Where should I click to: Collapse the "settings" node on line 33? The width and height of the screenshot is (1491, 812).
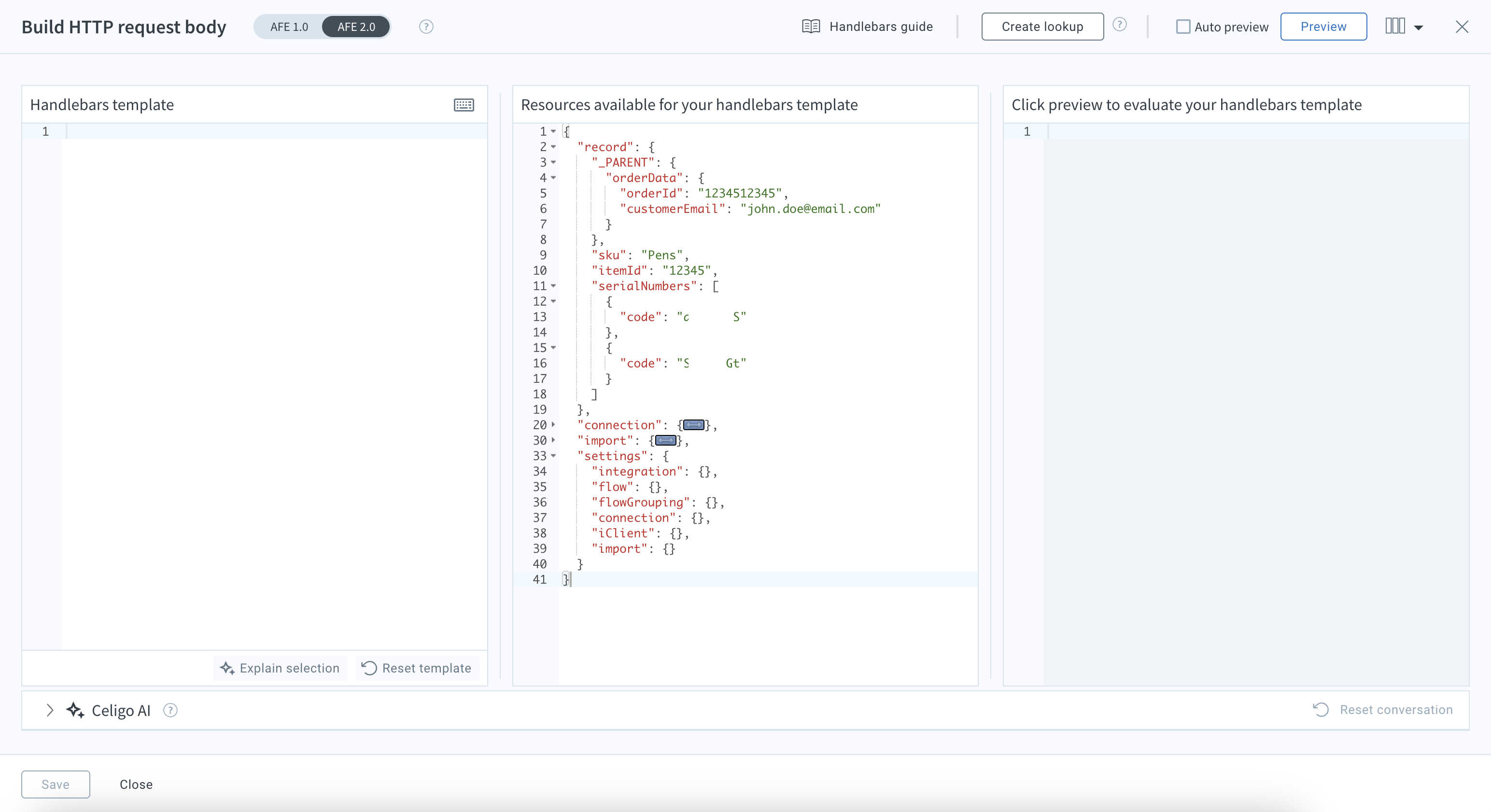pyautogui.click(x=553, y=456)
